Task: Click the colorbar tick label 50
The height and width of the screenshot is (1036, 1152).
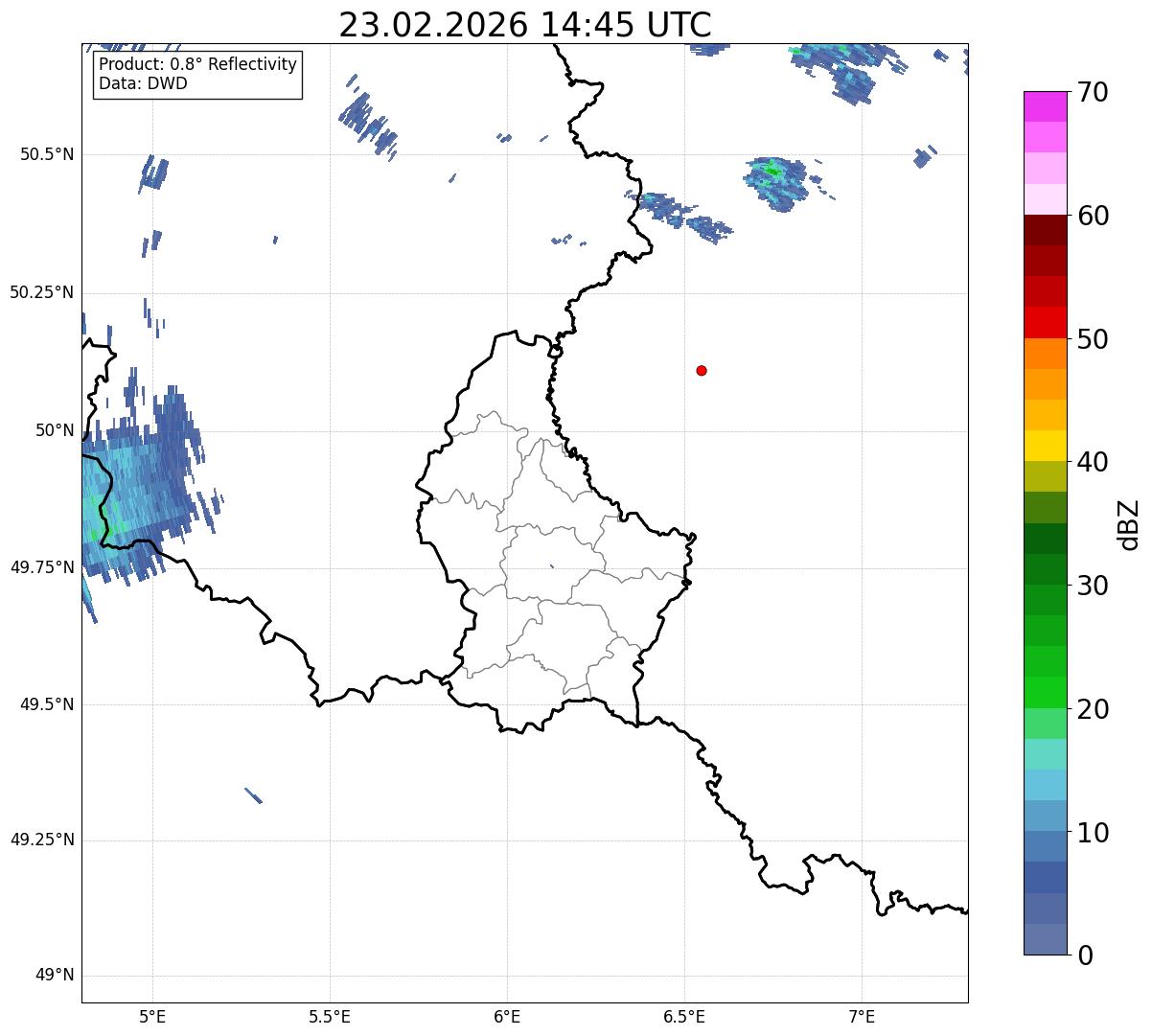Action: pos(1093,339)
